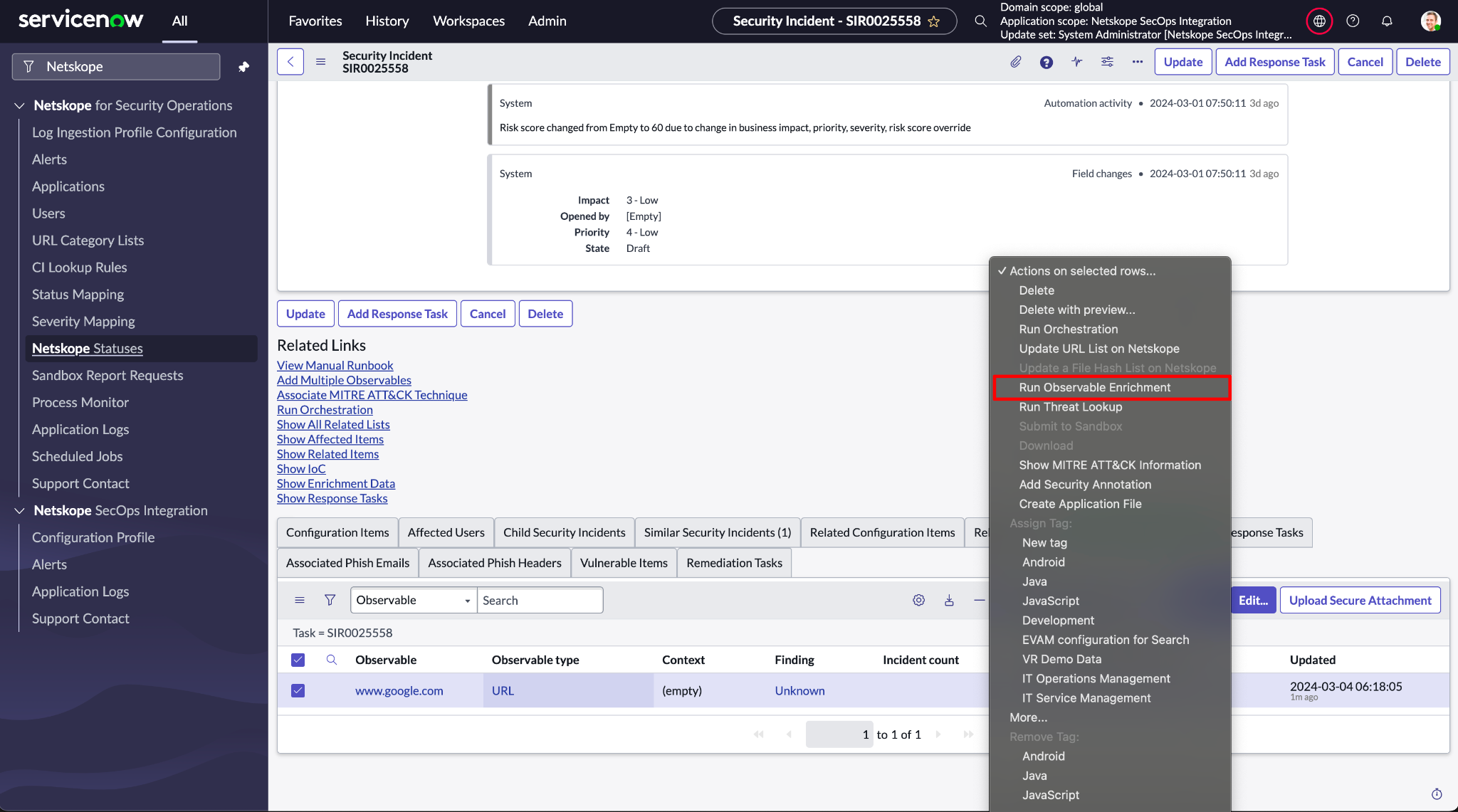Personalize list columns with the gear icon
The image size is (1458, 812).
(919, 600)
